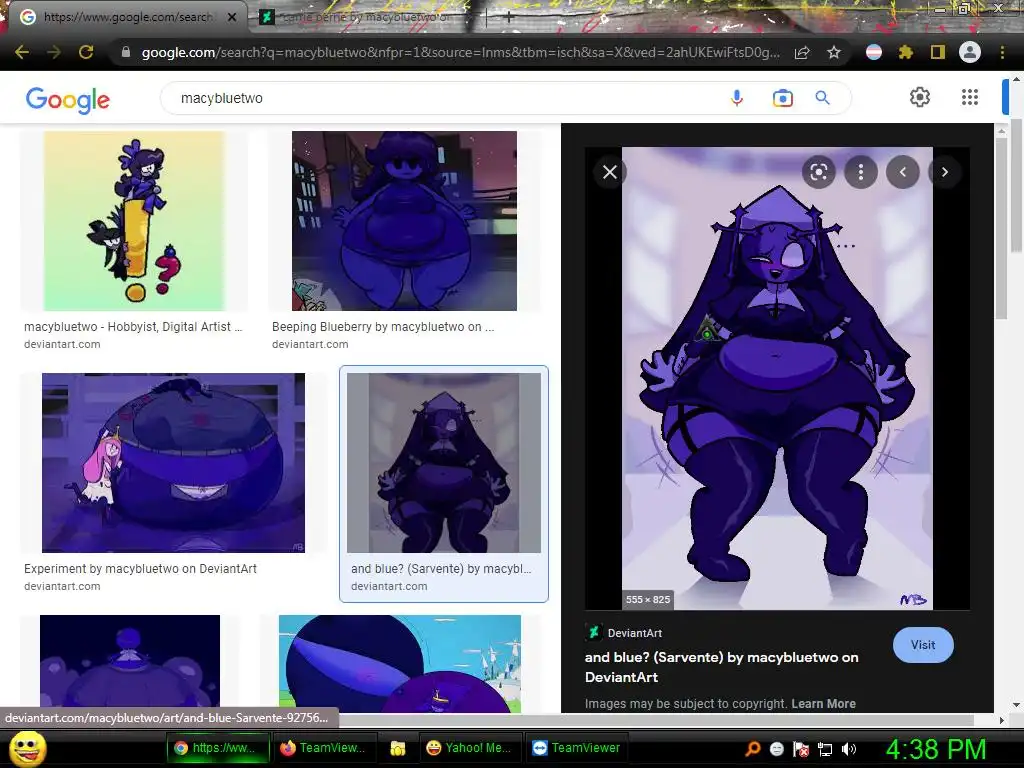Click the 4:38 PM clock
Viewport: 1024px width, 768px height.
(936, 749)
